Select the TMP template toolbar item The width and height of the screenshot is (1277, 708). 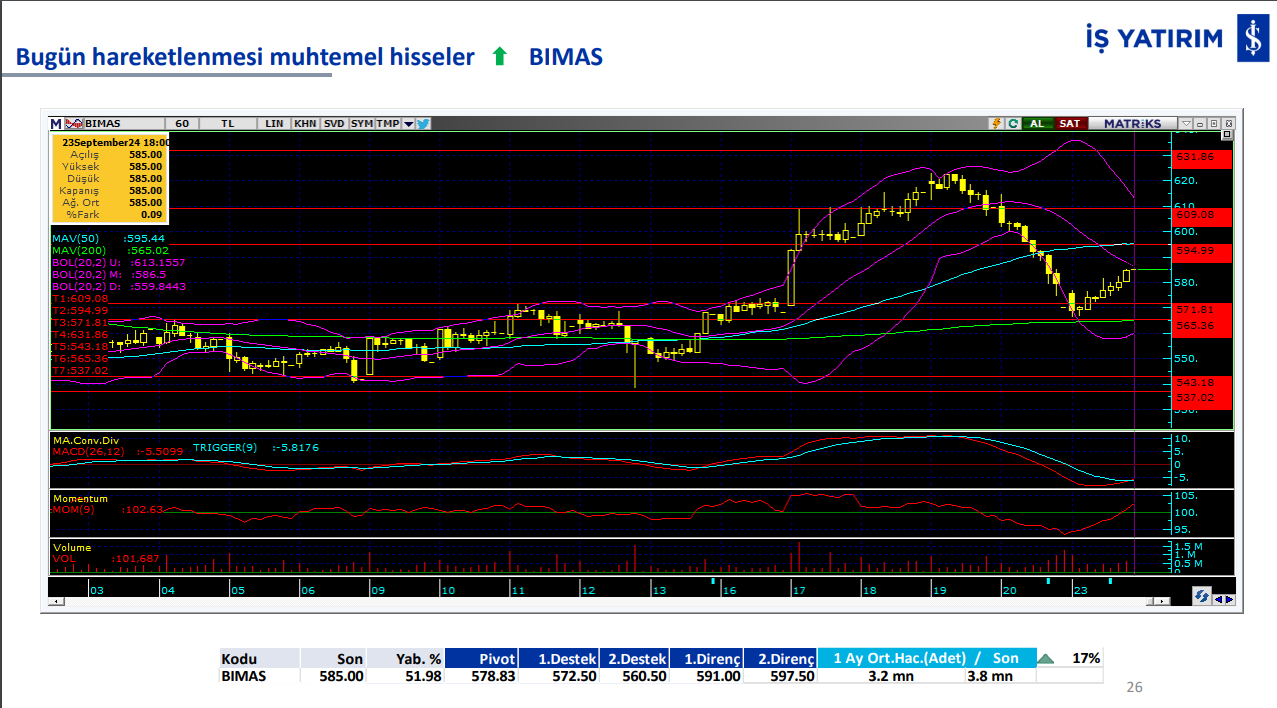(387, 124)
